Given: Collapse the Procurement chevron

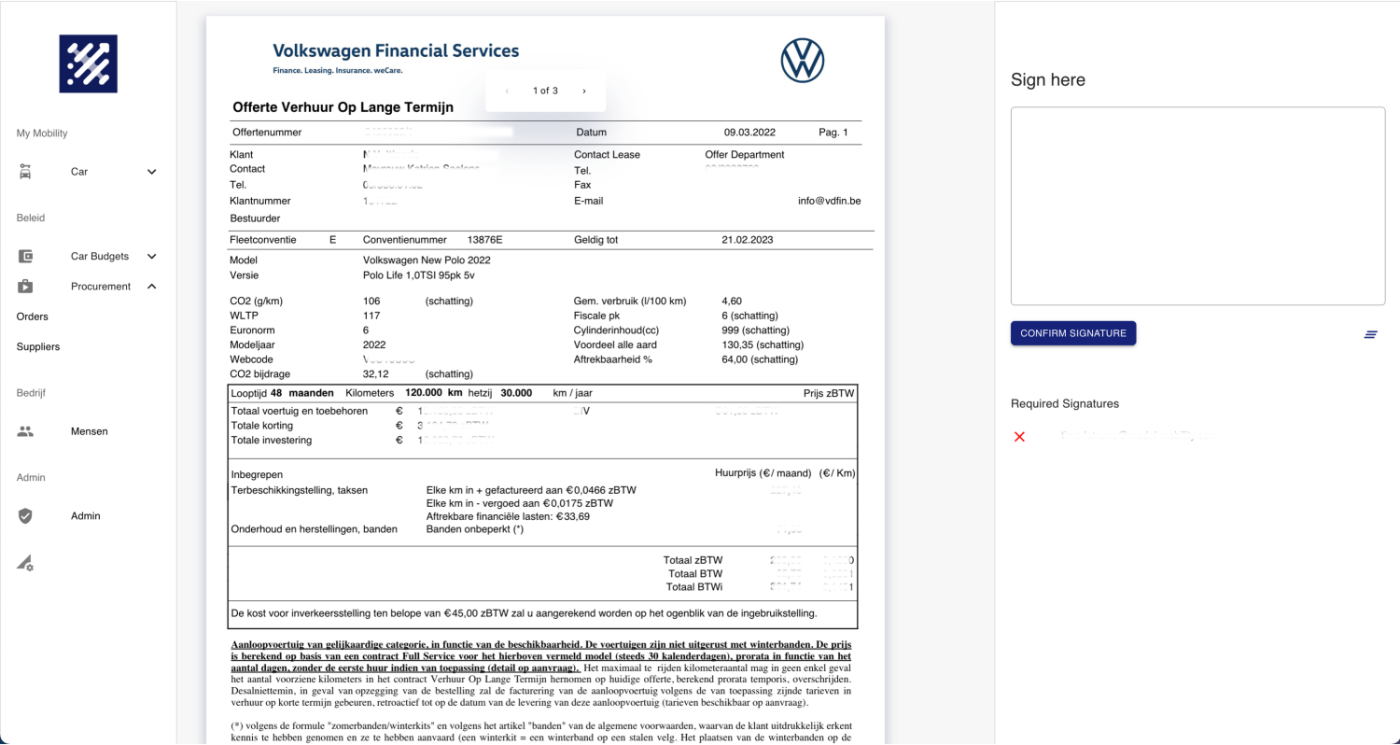Looking at the screenshot, I should [152, 286].
